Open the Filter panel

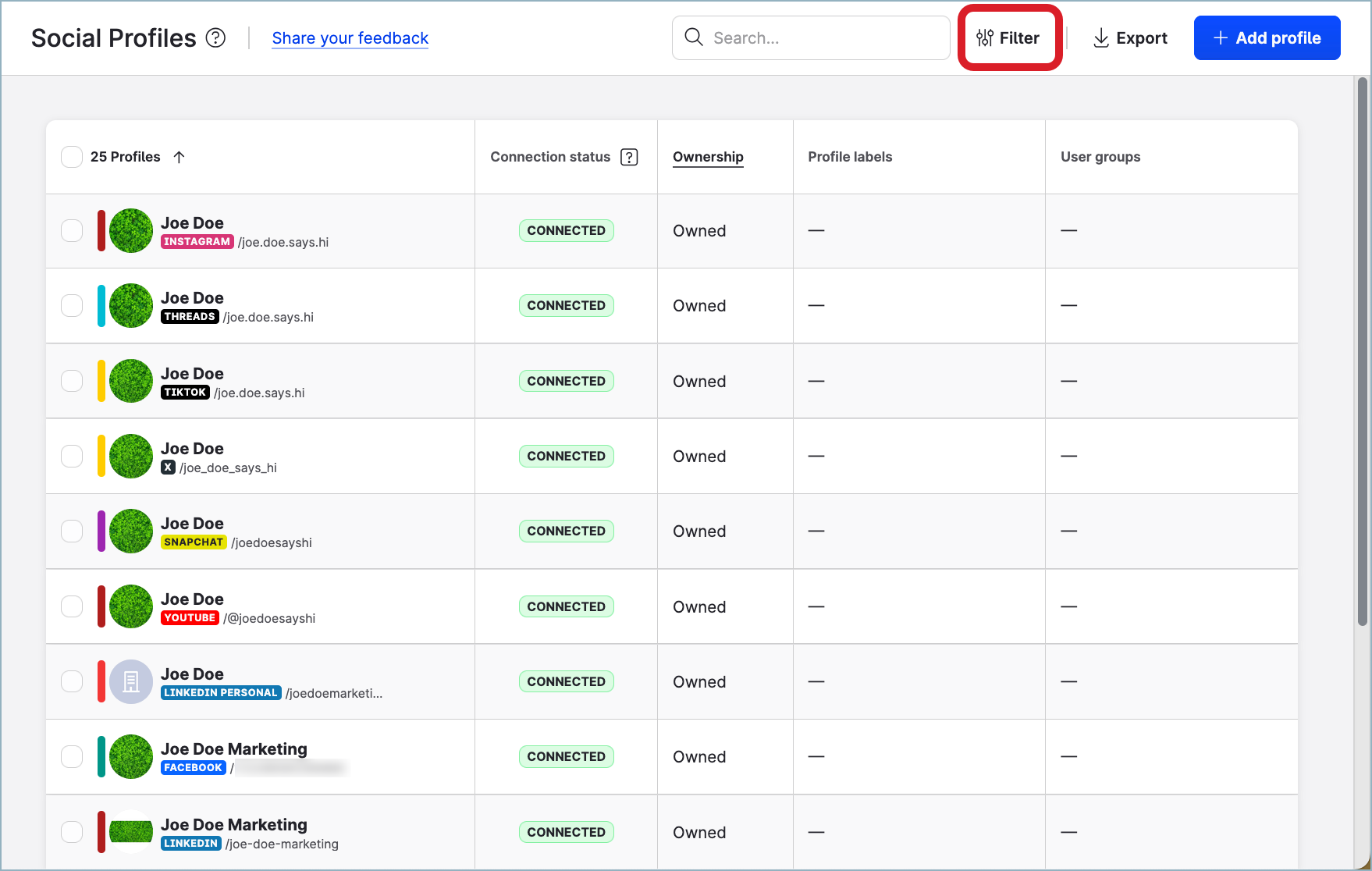(1009, 37)
